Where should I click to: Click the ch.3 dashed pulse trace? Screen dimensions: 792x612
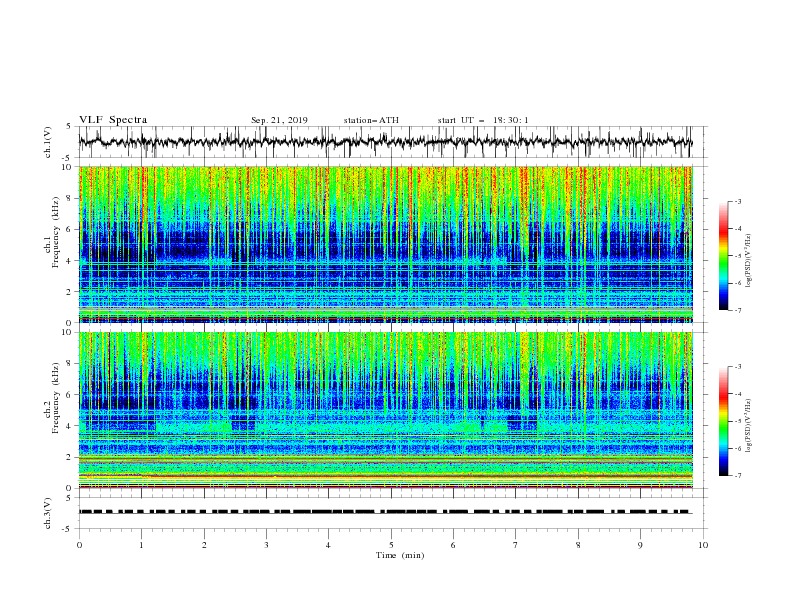386,512
